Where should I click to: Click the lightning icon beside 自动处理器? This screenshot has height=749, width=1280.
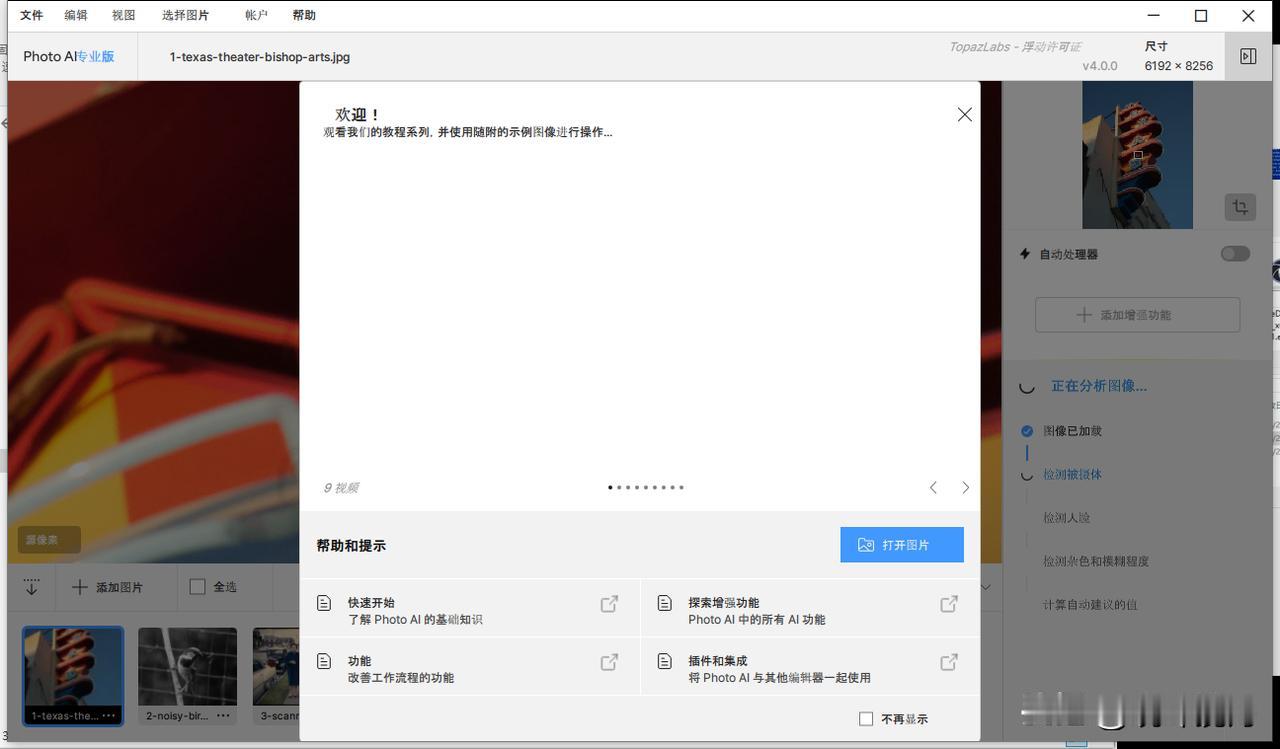click(1024, 254)
